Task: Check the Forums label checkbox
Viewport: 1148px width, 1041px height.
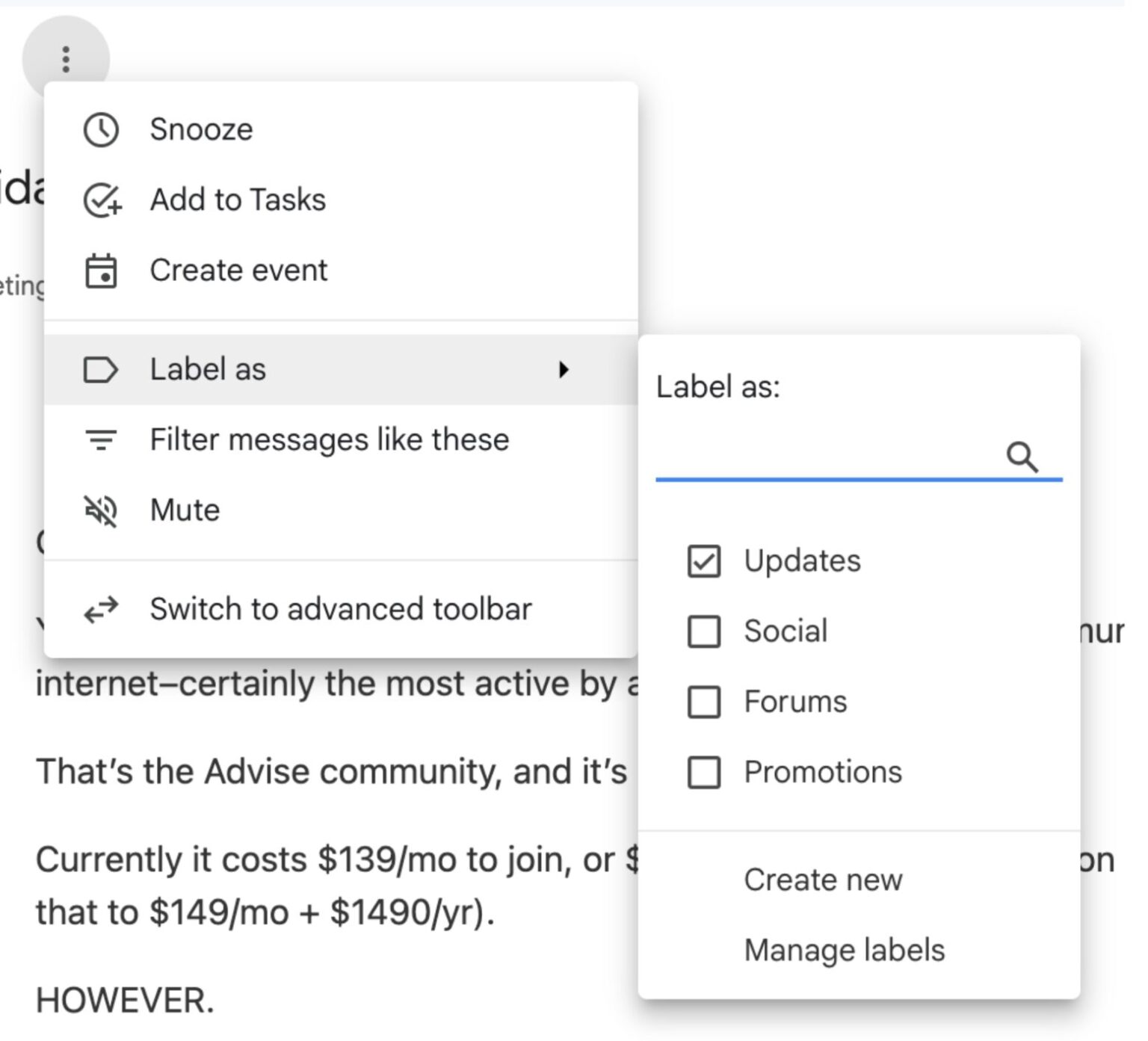Action: 703,702
